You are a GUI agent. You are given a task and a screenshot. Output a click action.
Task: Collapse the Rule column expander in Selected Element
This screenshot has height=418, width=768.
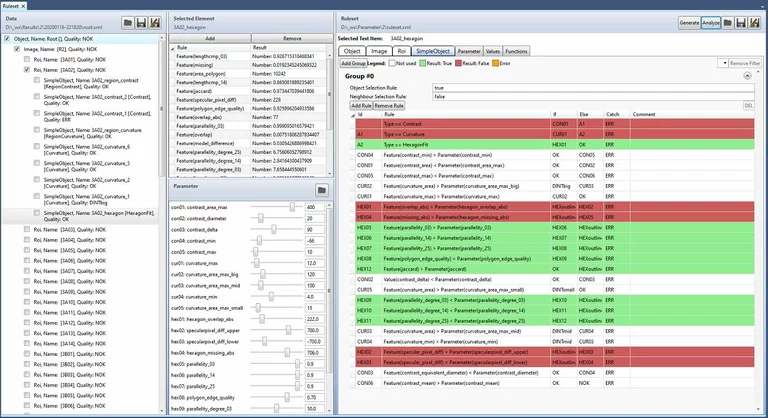(x=172, y=48)
